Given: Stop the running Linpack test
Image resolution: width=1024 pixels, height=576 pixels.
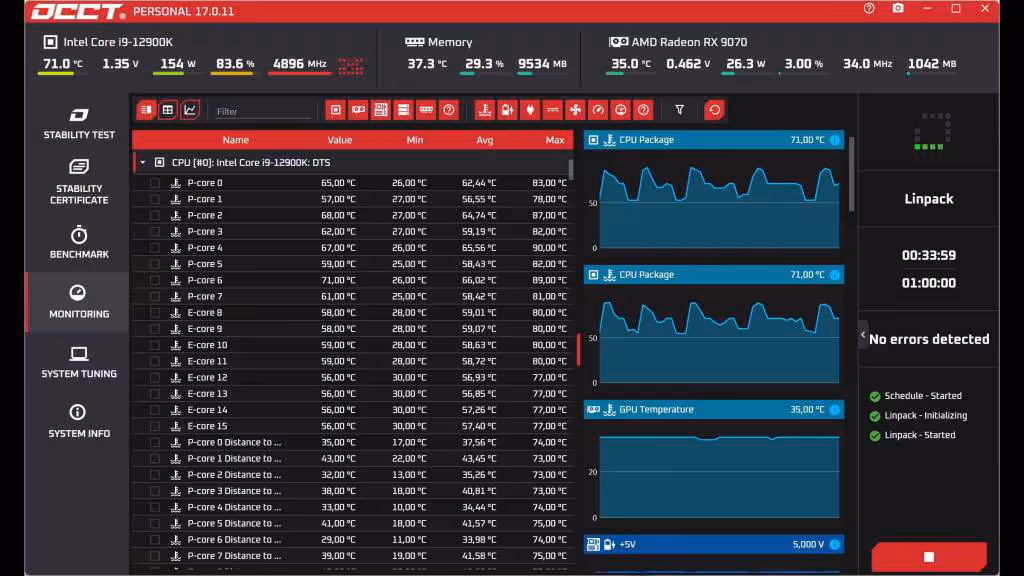Looking at the screenshot, I should 929,557.
